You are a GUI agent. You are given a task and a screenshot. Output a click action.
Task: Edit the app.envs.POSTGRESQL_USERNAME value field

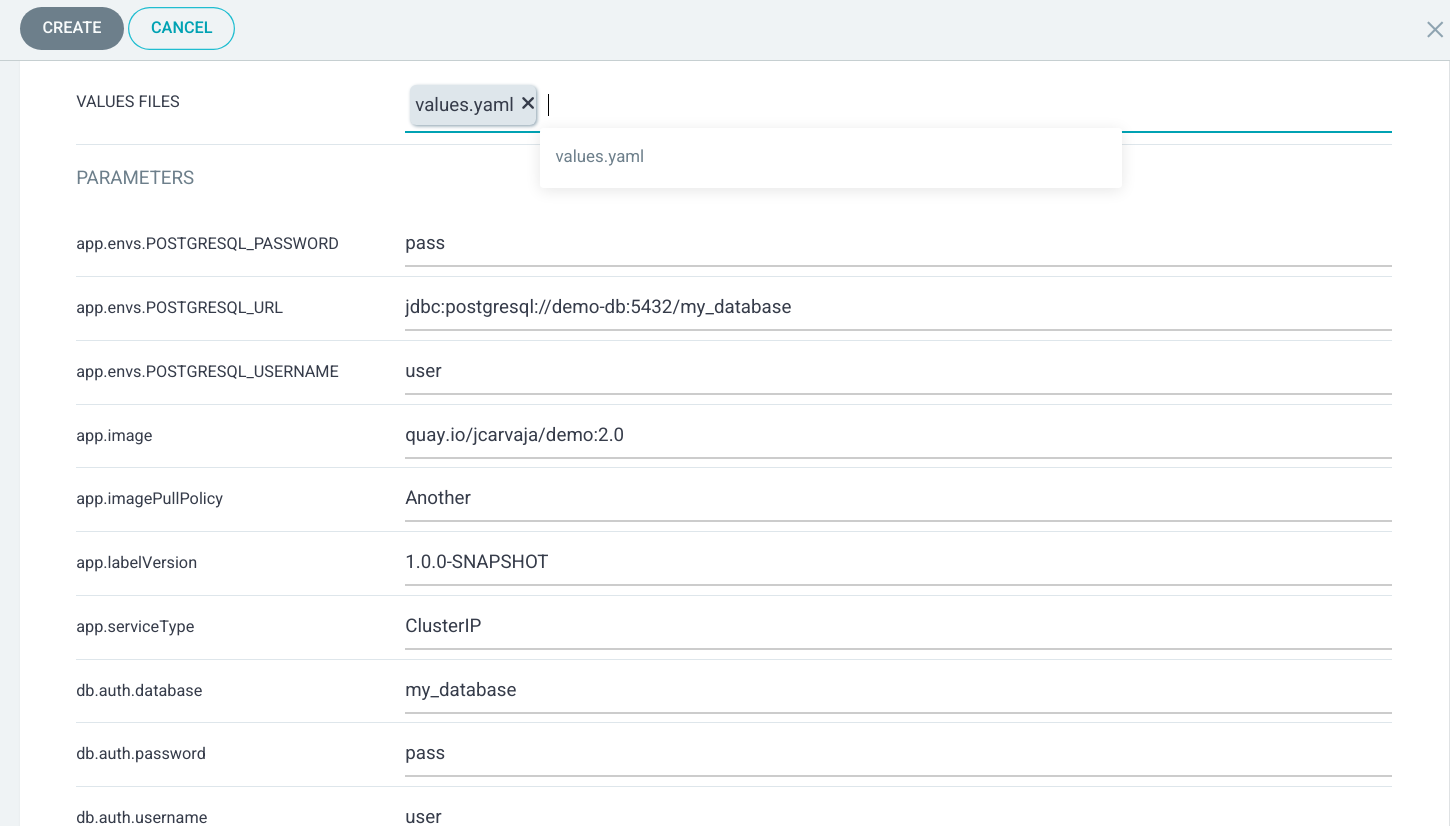(898, 371)
